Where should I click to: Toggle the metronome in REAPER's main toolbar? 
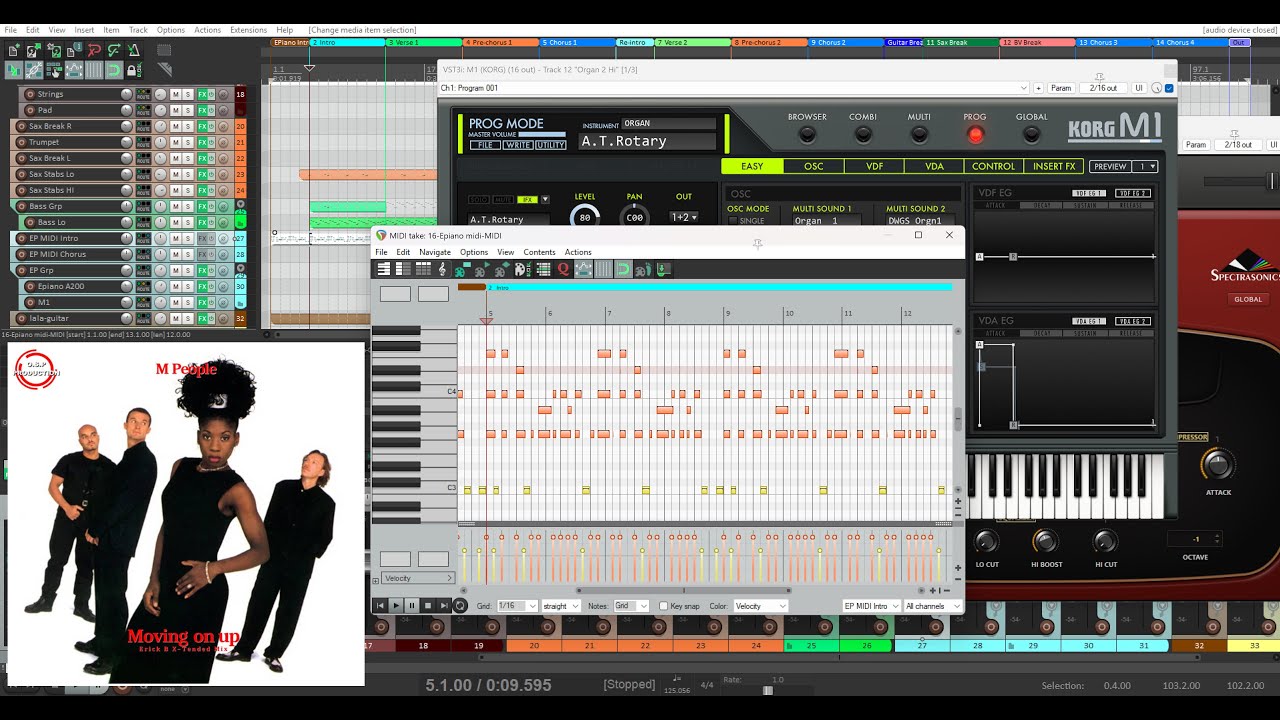(x=134, y=50)
